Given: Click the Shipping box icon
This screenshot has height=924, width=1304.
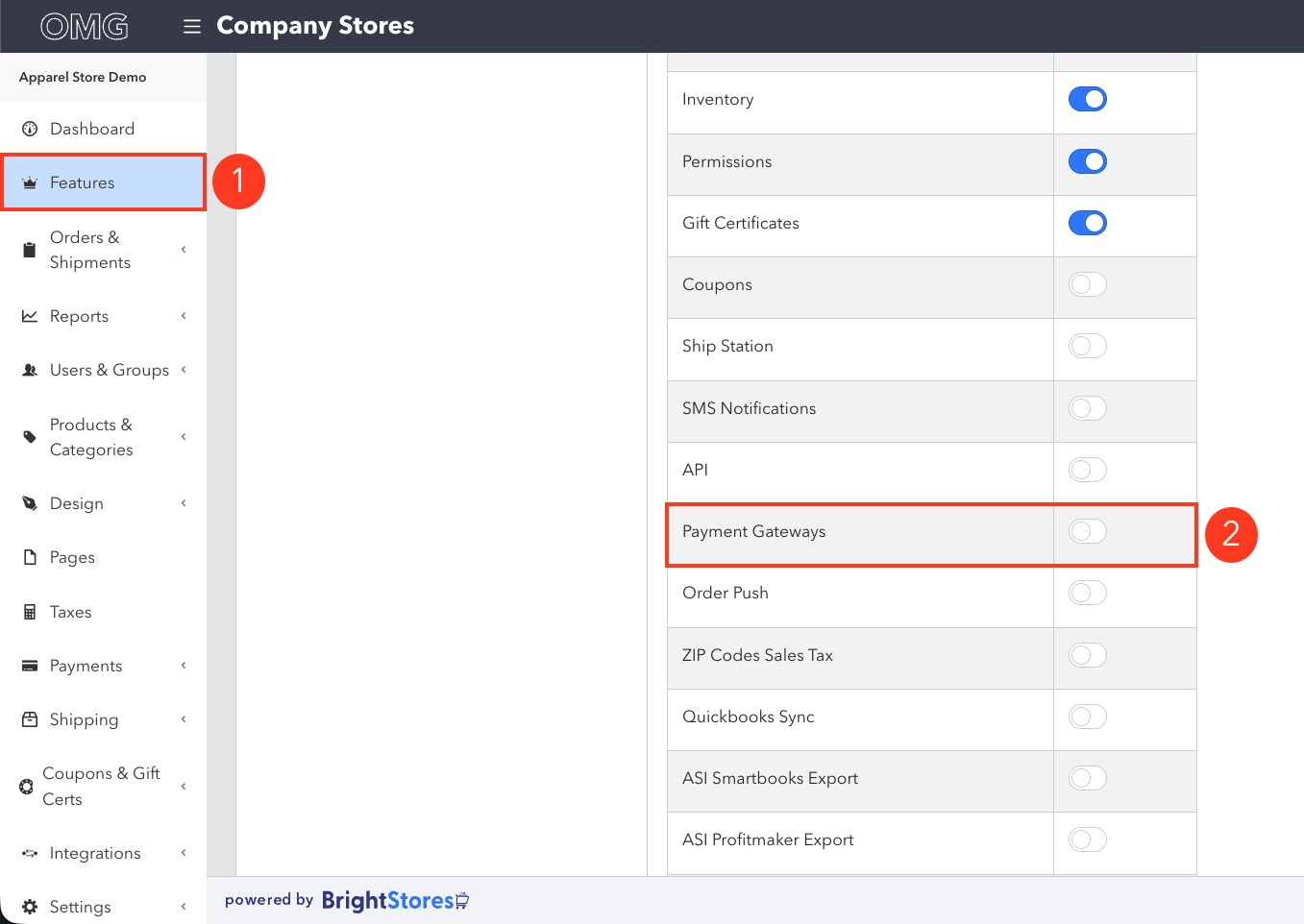Looking at the screenshot, I should (x=30, y=719).
